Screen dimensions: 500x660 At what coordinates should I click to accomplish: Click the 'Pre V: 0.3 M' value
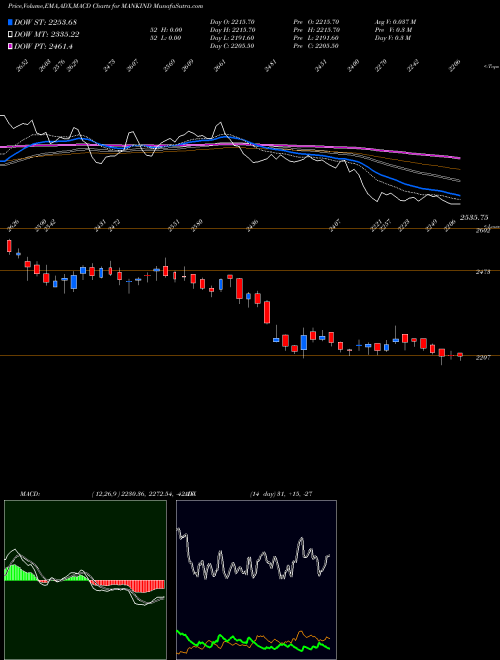[393, 30]
